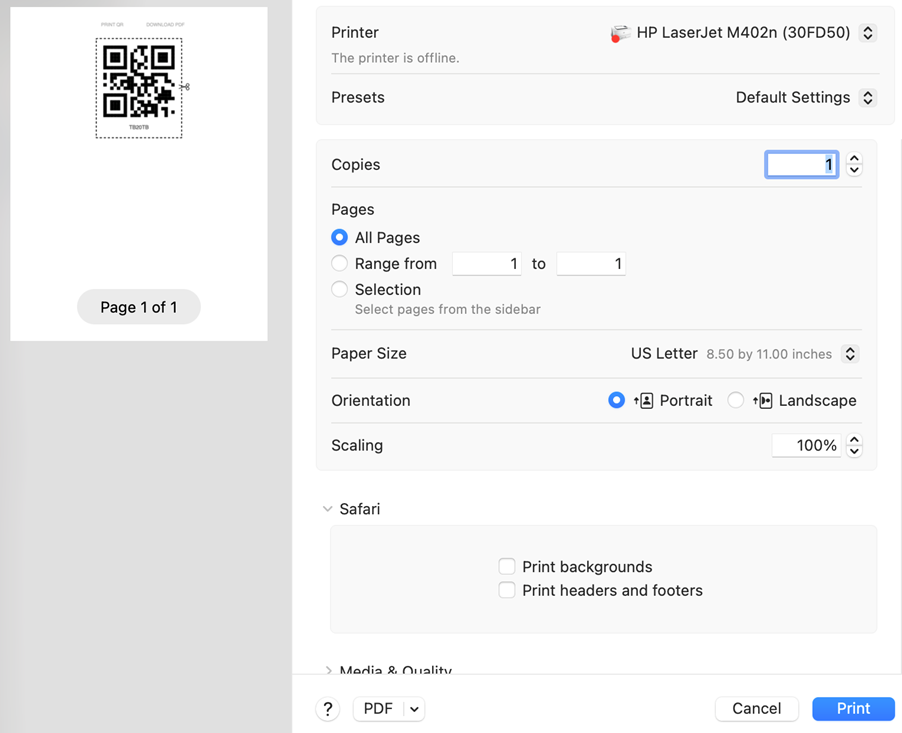This screenshot has width=902, height=733.
Task: Click the Print button
Action: tap(852, 708)
